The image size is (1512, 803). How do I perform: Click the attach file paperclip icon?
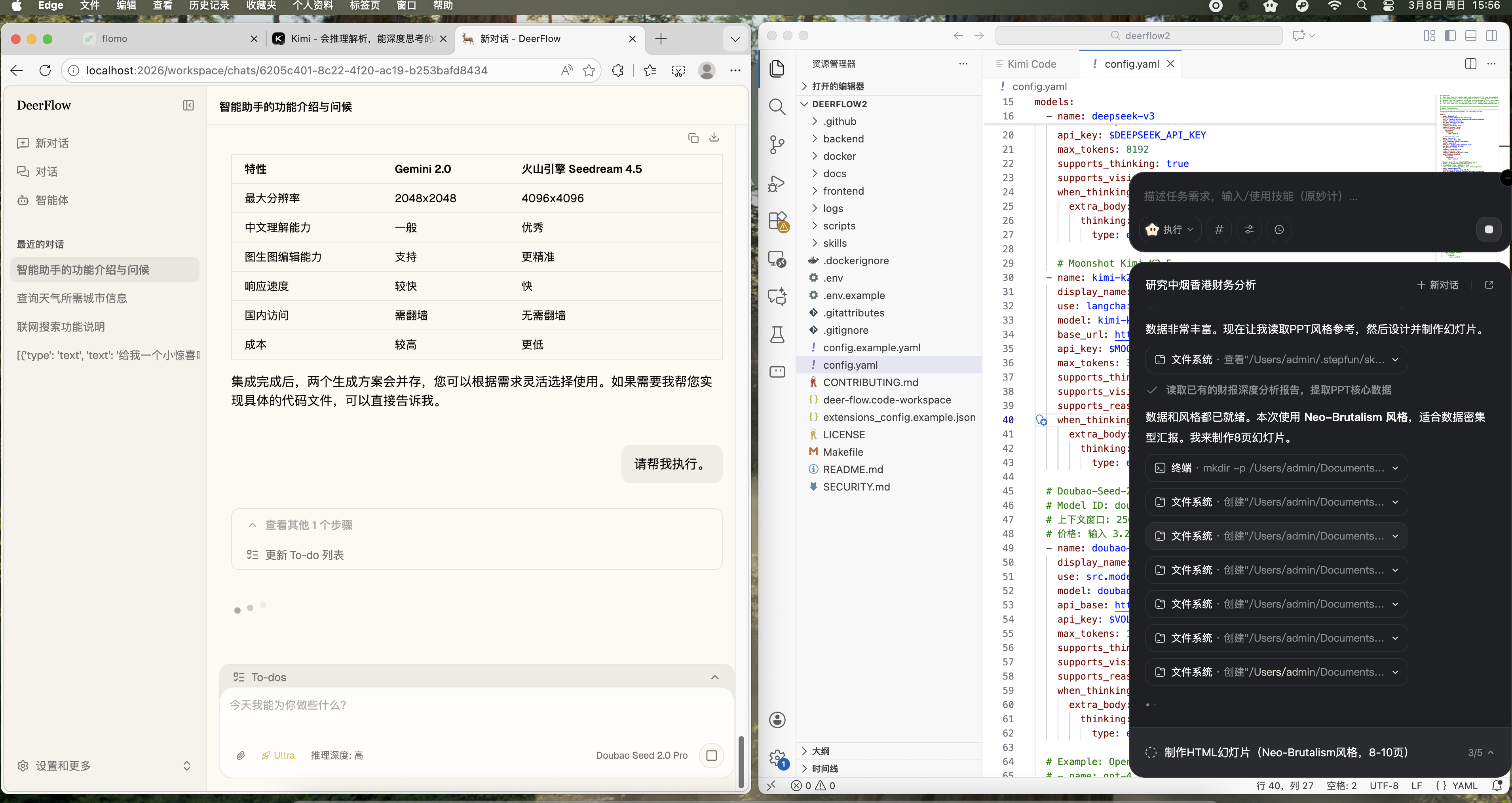pos(241,756)
